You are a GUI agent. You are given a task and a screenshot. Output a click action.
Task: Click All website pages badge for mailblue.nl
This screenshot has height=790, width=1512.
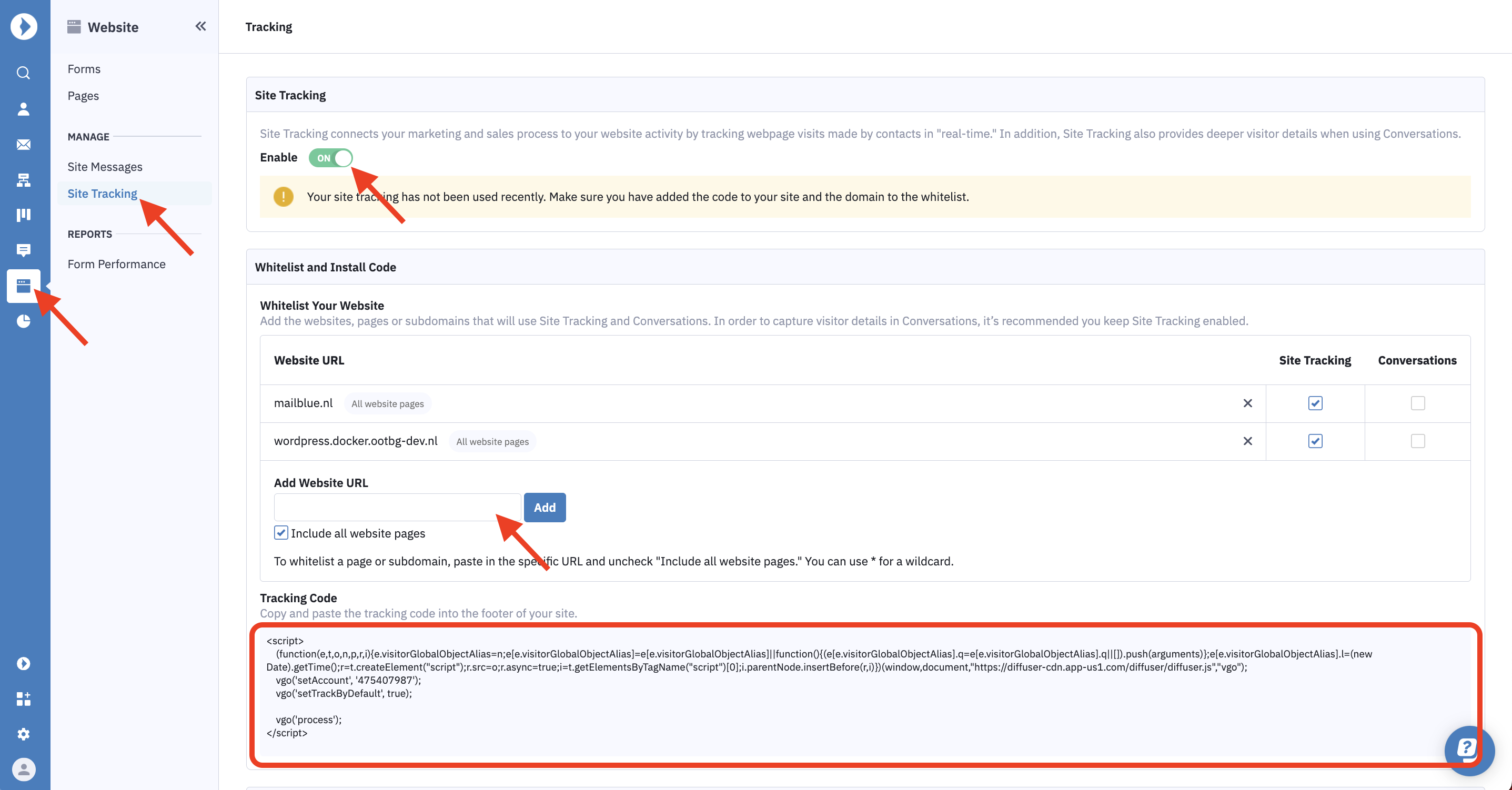point(387,404)
